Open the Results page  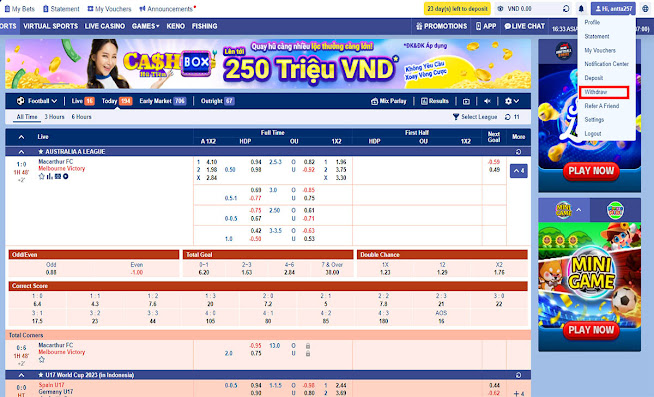[x=435, y=101]
